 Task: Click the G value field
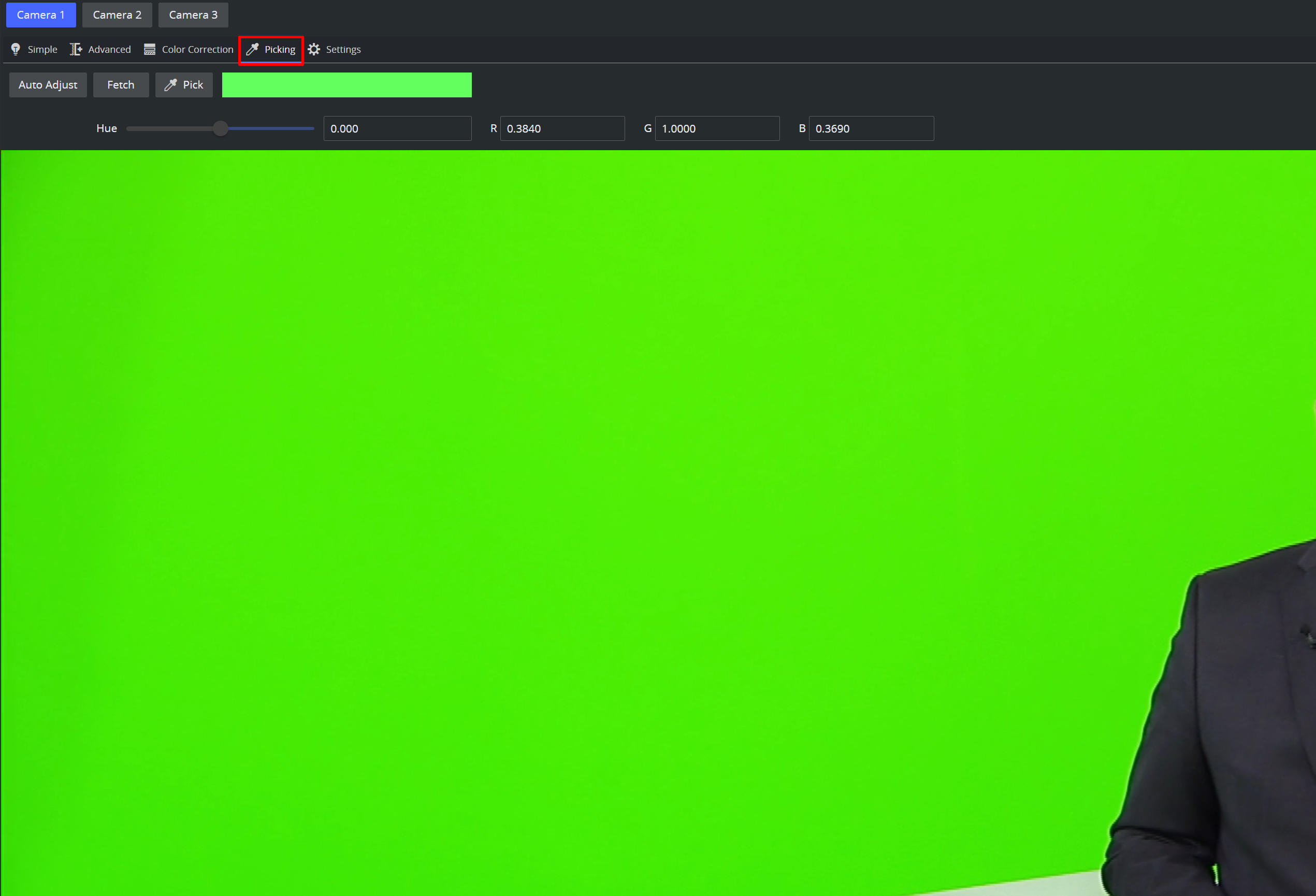click(717, 128)
